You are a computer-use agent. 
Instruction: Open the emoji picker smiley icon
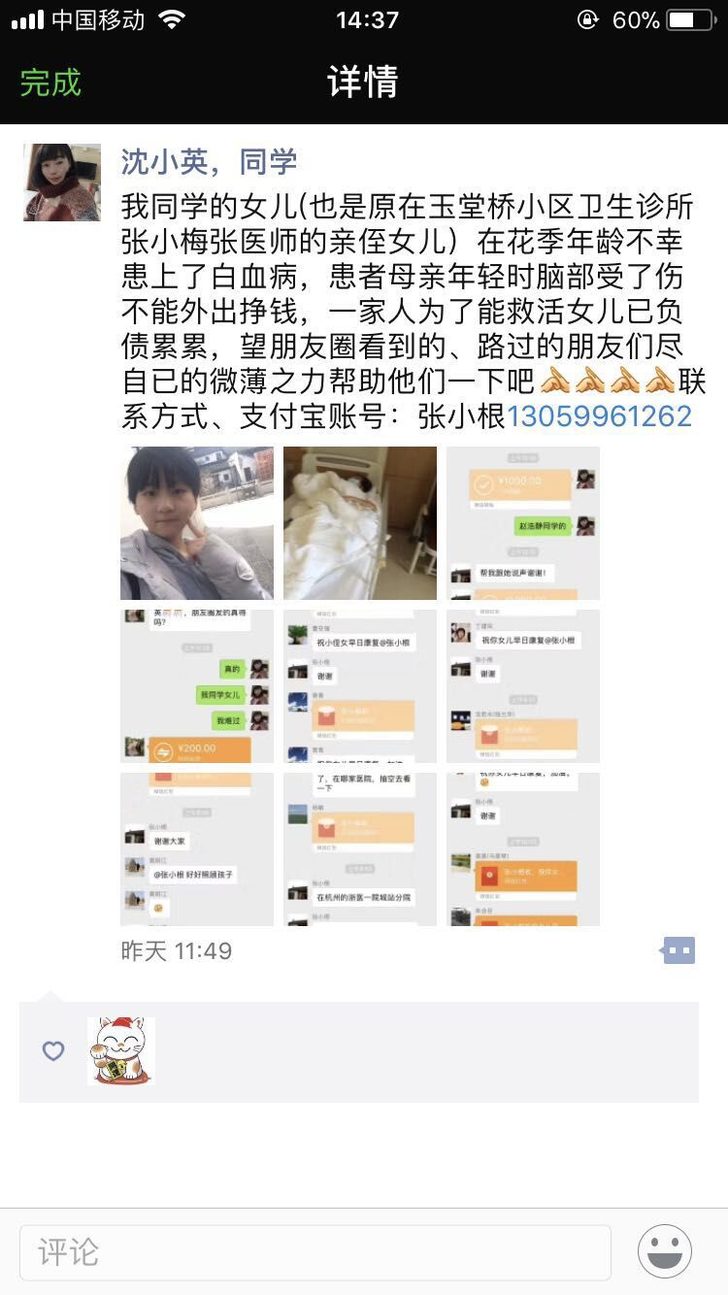[x=665, y=1251]
